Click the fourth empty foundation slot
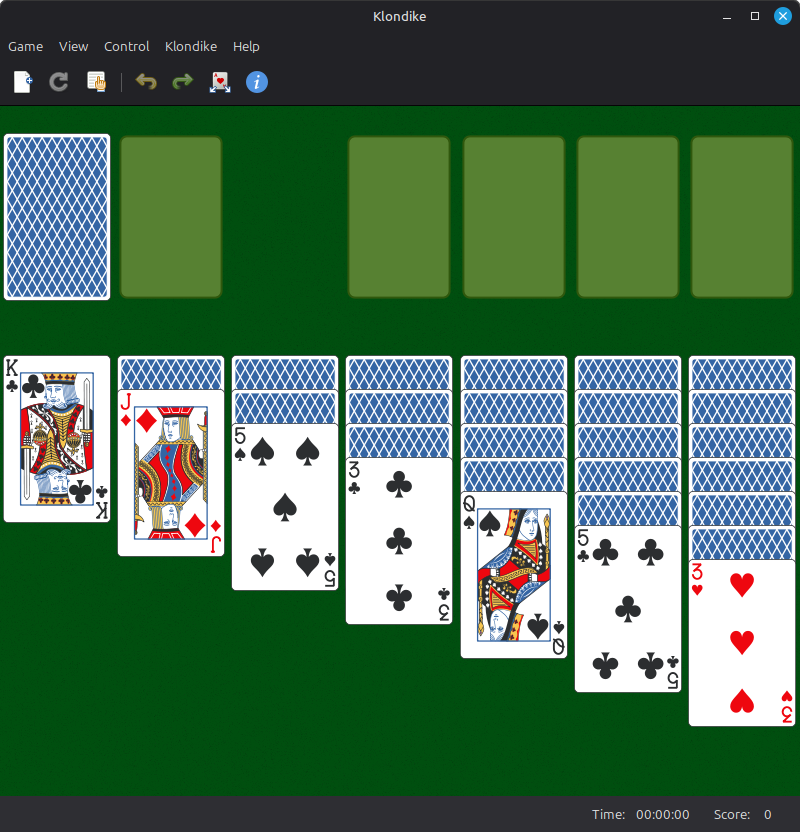This screenshot has width=800, height=832. coord(742,217)
